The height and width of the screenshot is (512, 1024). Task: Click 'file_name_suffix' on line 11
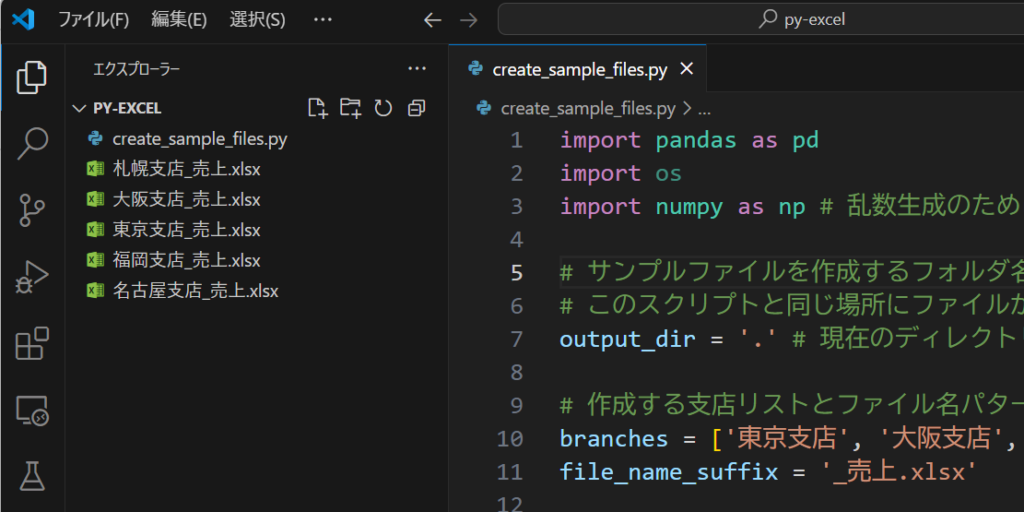pos(669,472)
